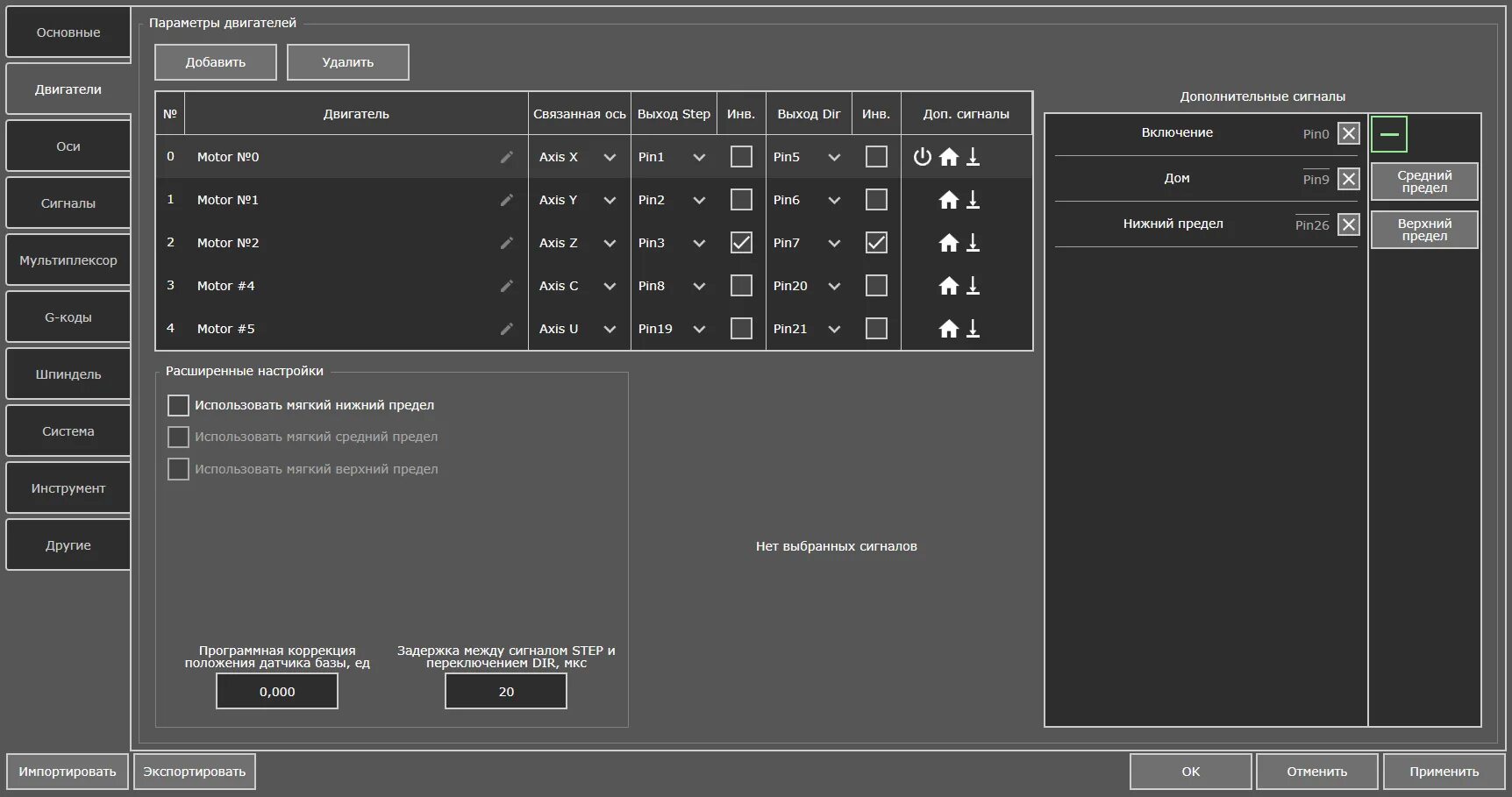Click the STEP/DIR delay field showing 20
Viewport: 1512px width, 797px height.
coord(506,692)
